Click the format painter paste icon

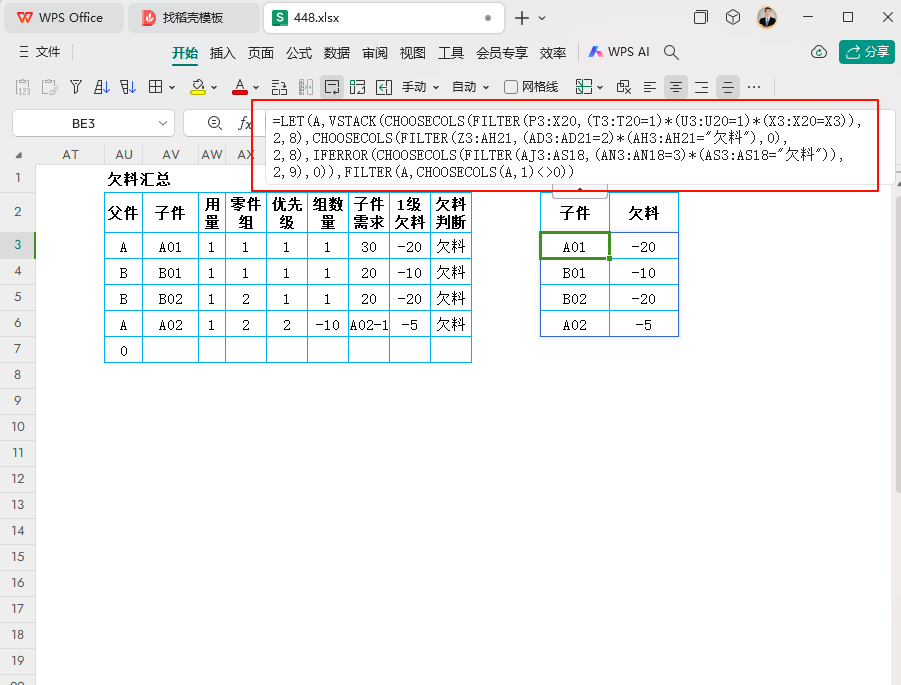coord(49,87)
